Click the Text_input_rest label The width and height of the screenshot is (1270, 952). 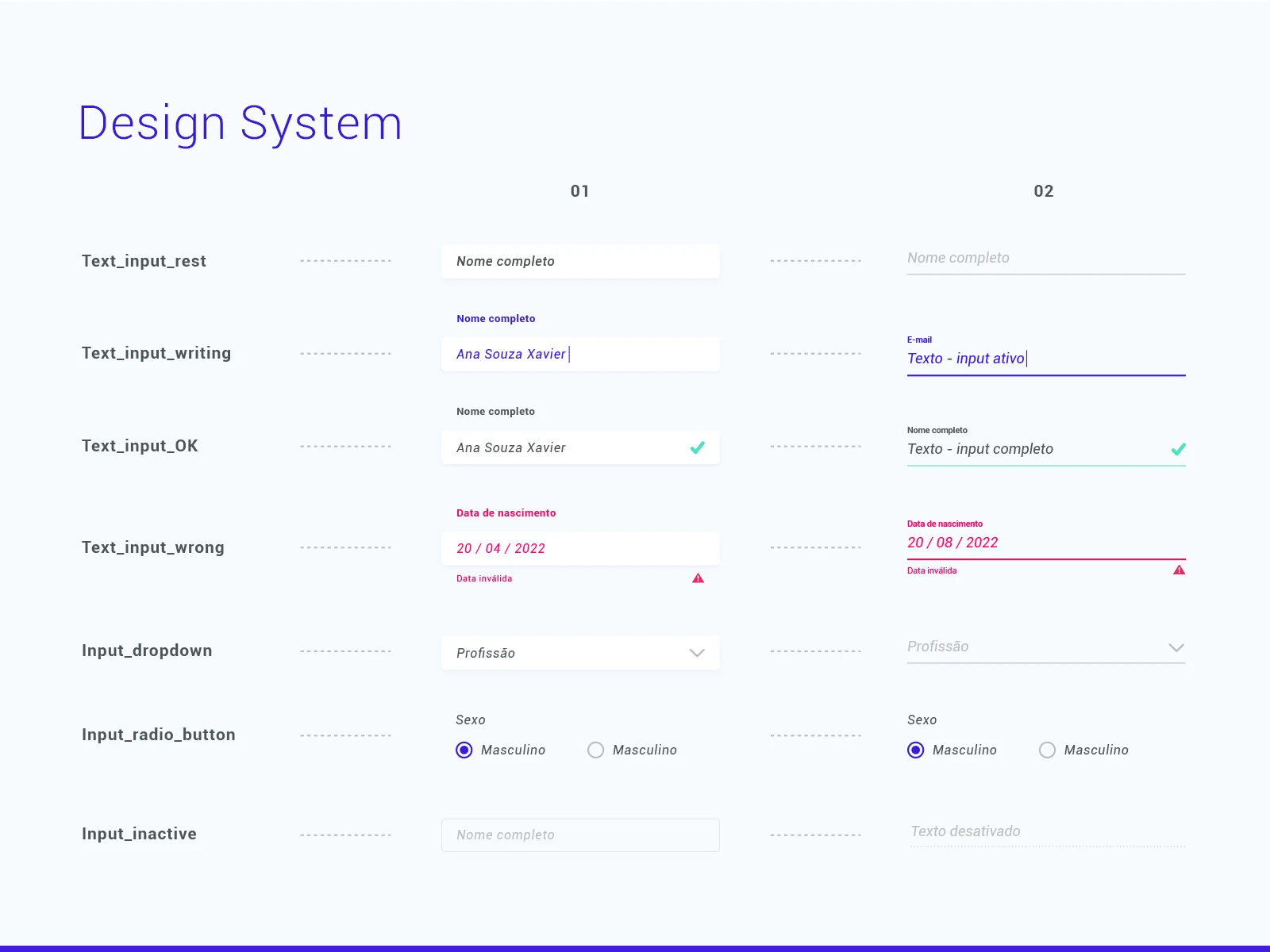(x=144, y=261)
